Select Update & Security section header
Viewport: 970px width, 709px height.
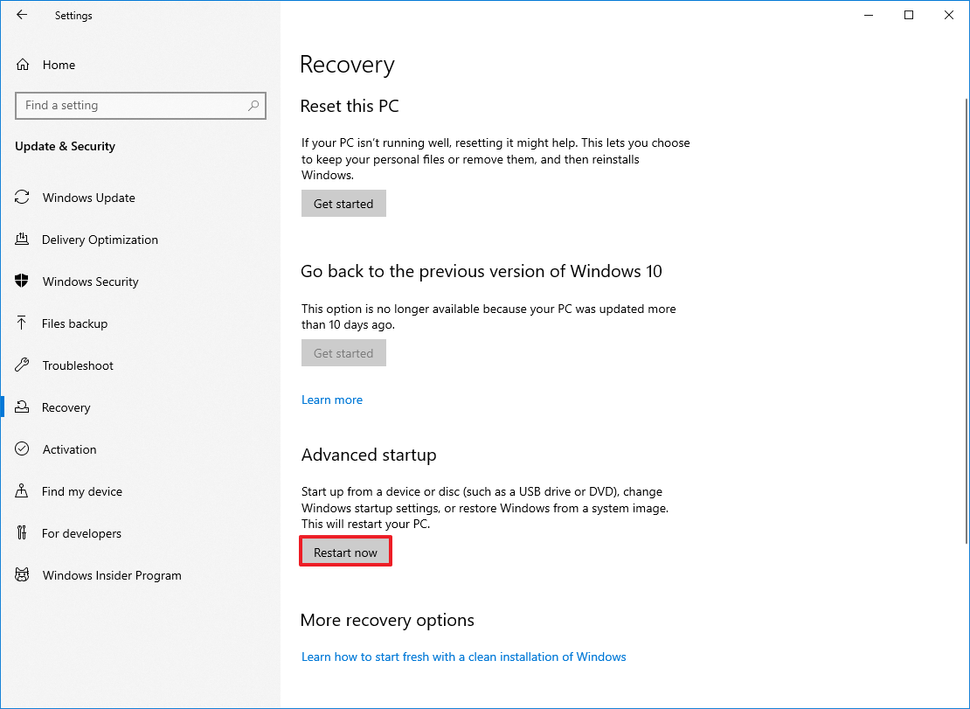pos(64,146)
